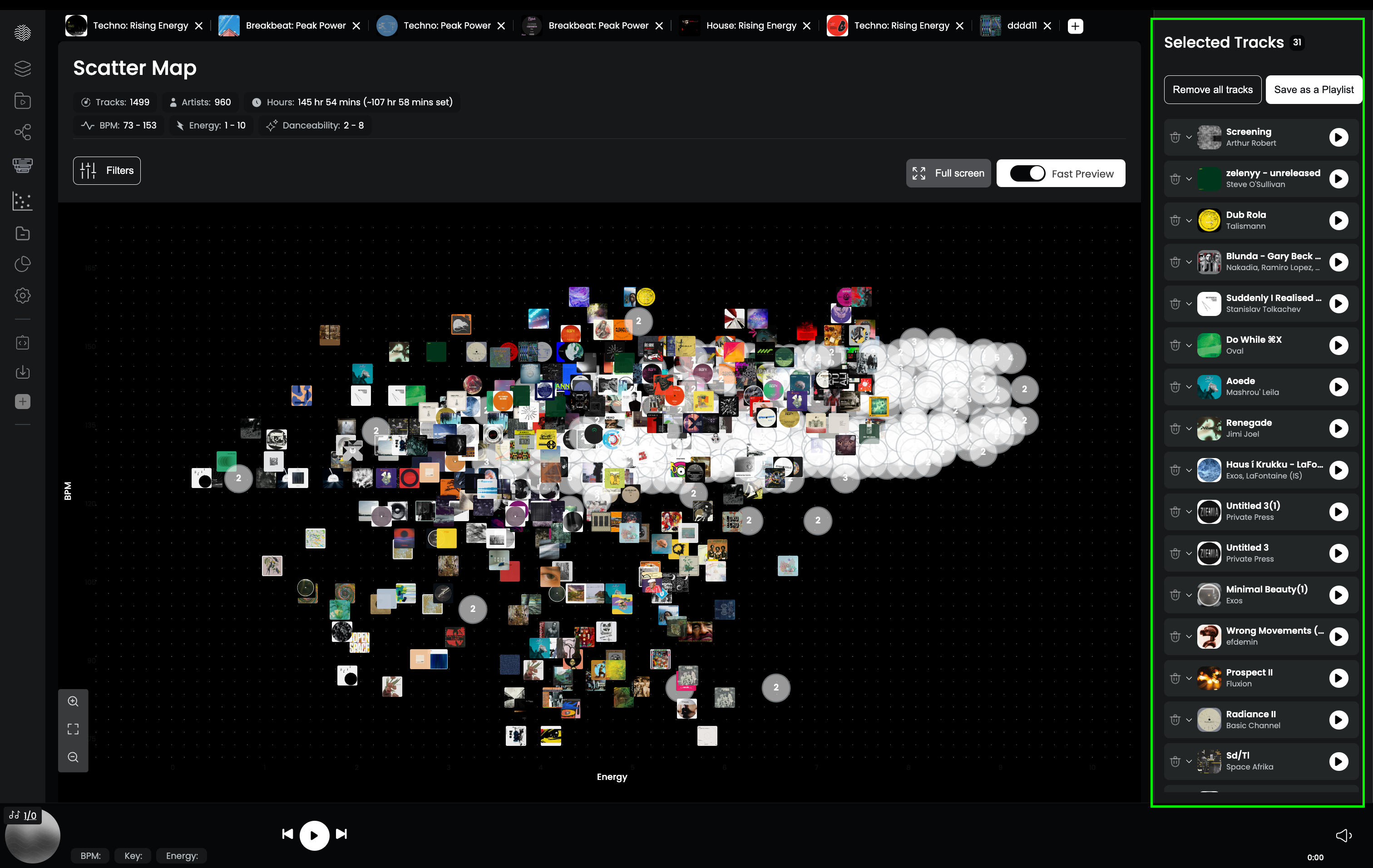Click the volume speaker icon

(x=1343, y=835)
